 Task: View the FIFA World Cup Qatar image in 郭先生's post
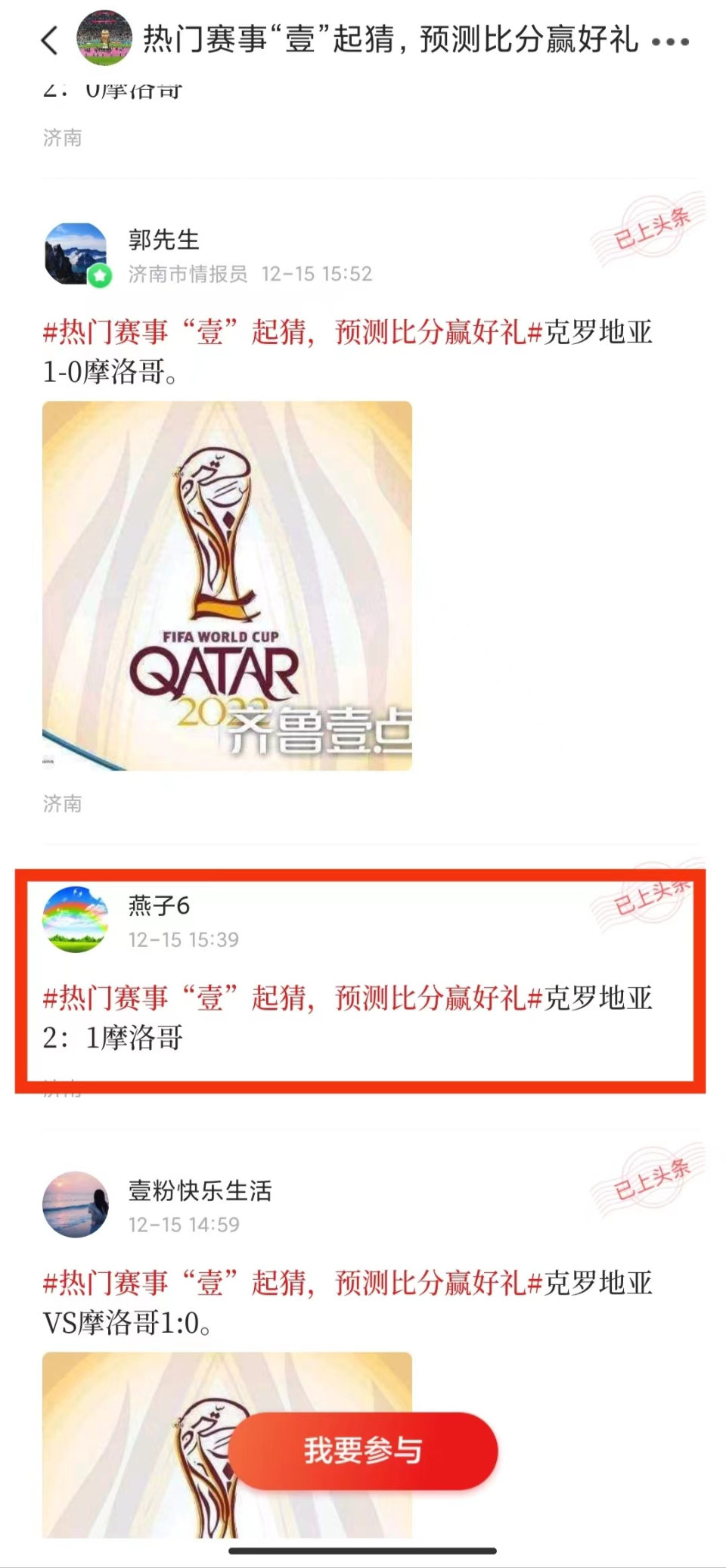(x=227, y=586)
